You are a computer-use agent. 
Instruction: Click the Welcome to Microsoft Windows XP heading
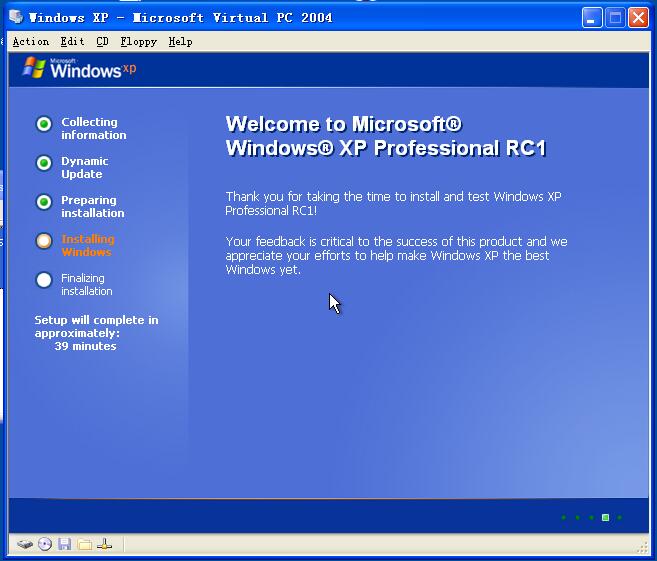click(386, 136)
